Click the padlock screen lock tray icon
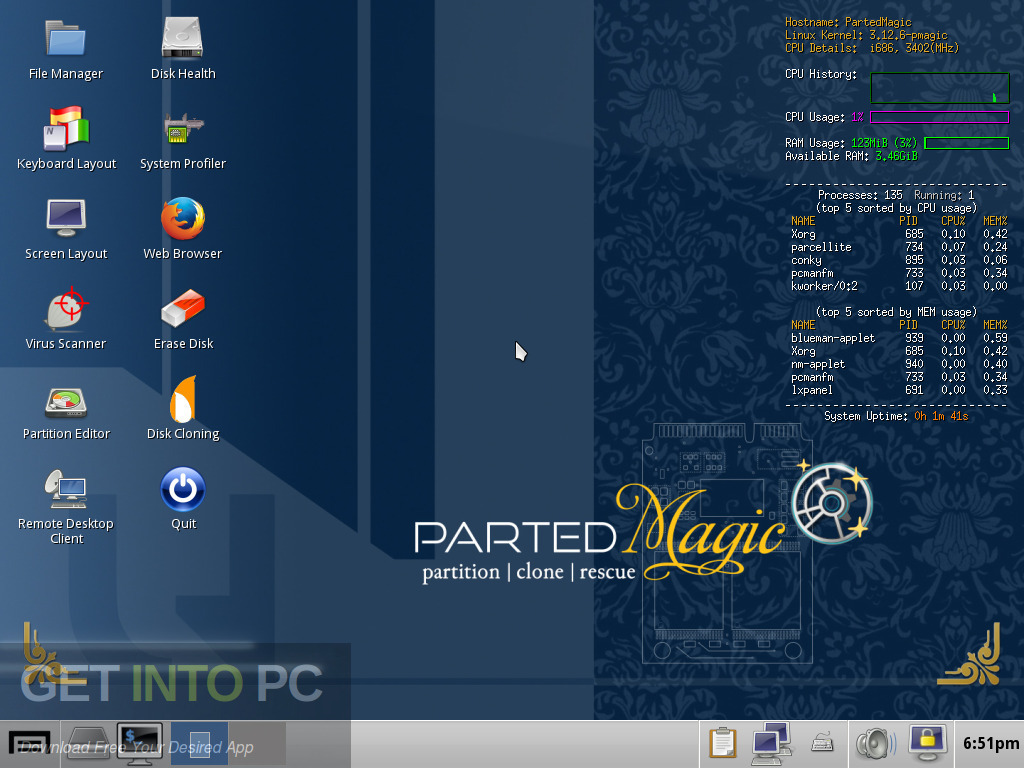Screen dimensions: 1024x768 [x=928, y=743]
